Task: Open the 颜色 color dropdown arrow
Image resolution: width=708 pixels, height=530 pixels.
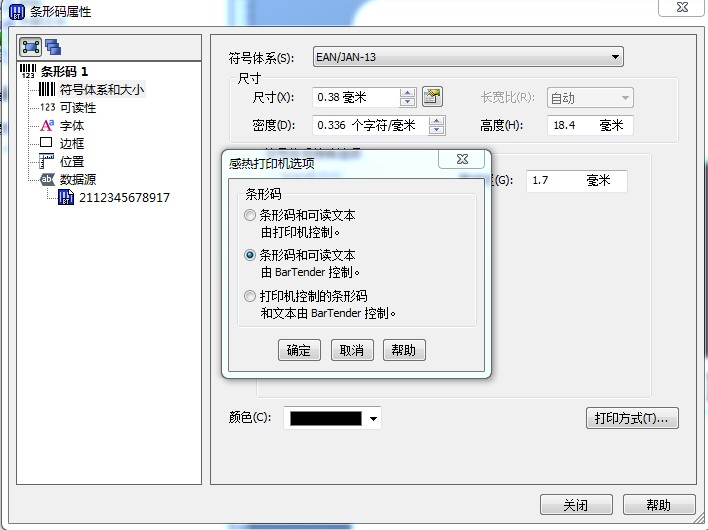Action: 373,418
